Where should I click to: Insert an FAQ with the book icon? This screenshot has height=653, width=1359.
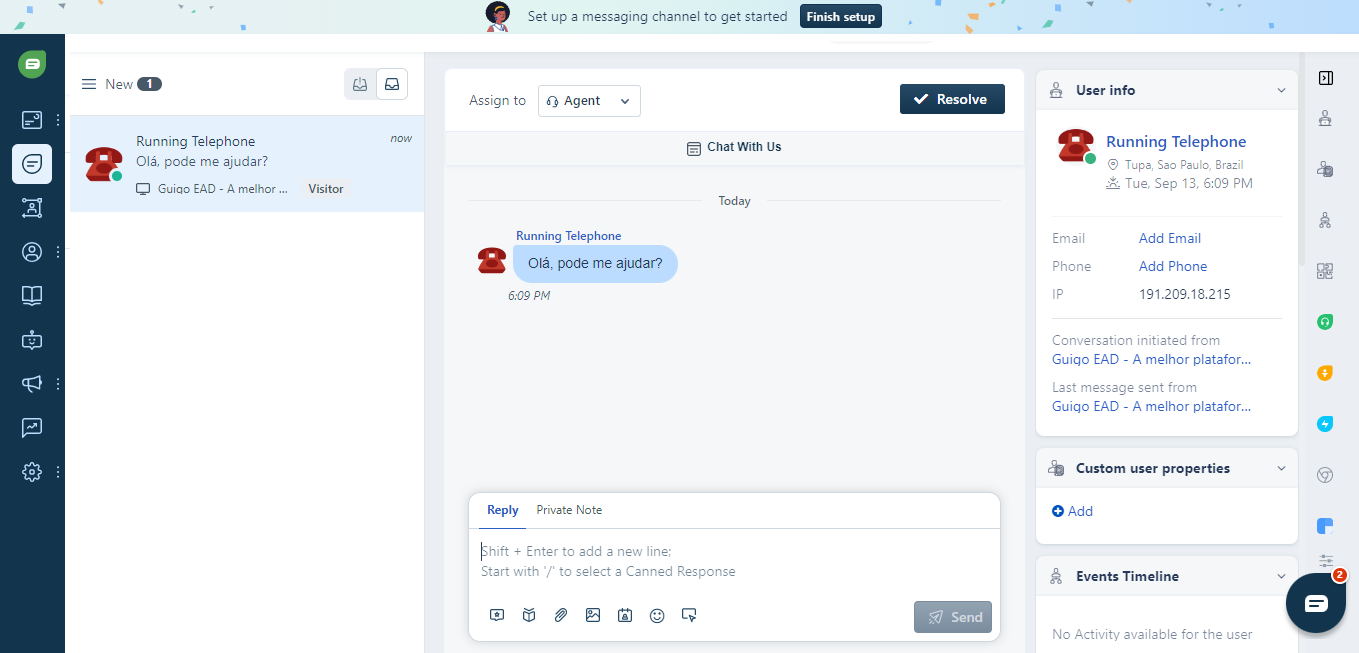pyautogui.click(x=529, y=616)
